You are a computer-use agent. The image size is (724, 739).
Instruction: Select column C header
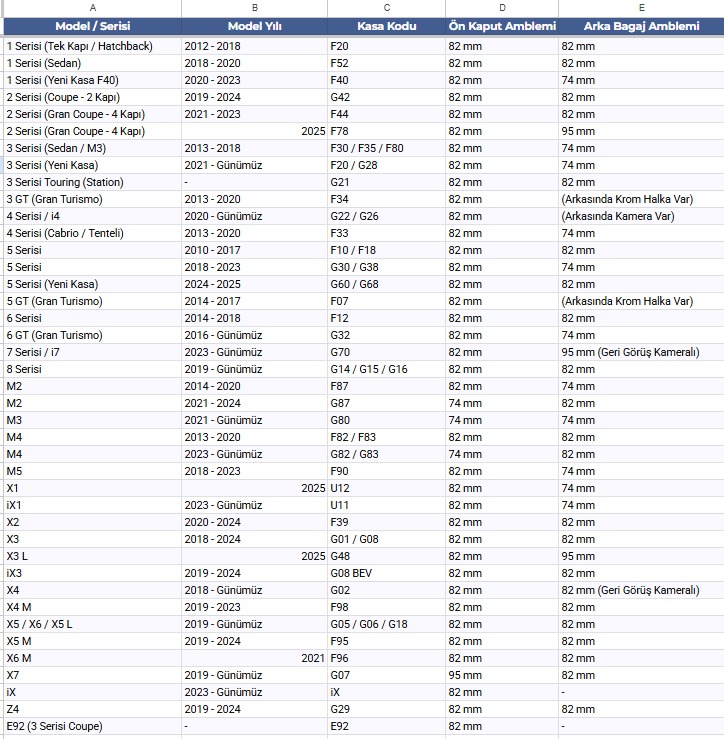387,8
